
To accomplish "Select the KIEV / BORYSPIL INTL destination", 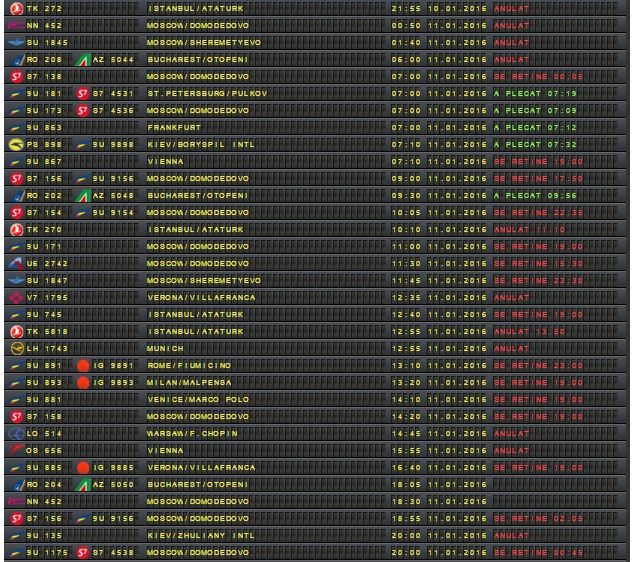I will point(201,145).
